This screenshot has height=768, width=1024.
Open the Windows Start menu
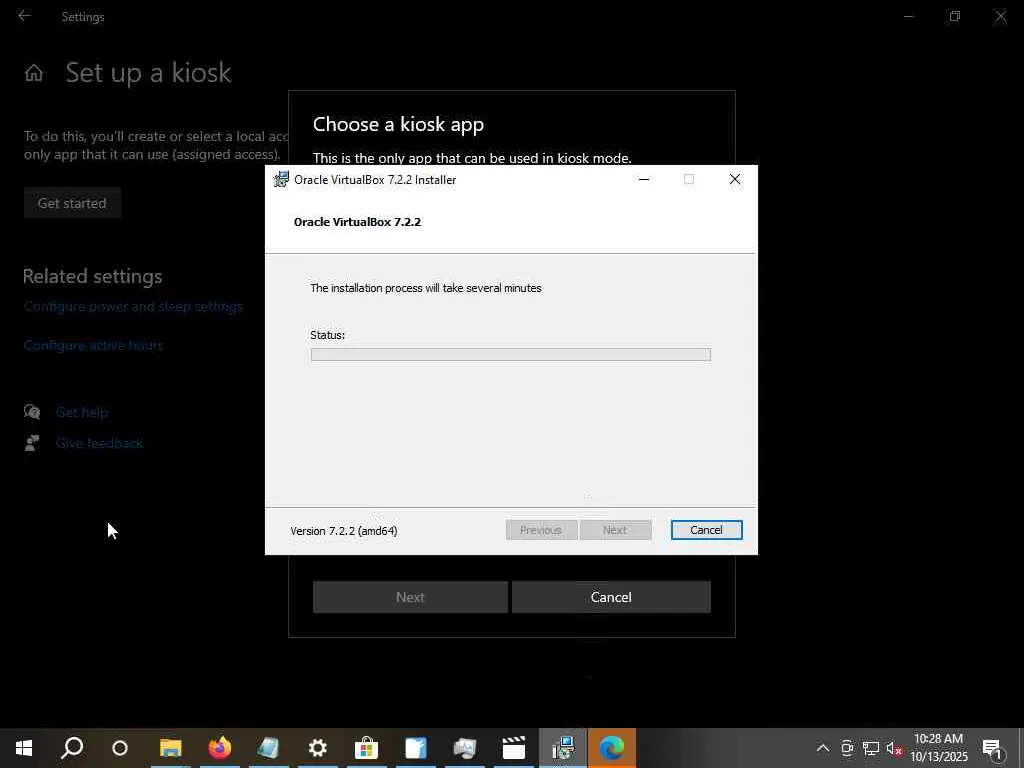[x=24, y=748]
